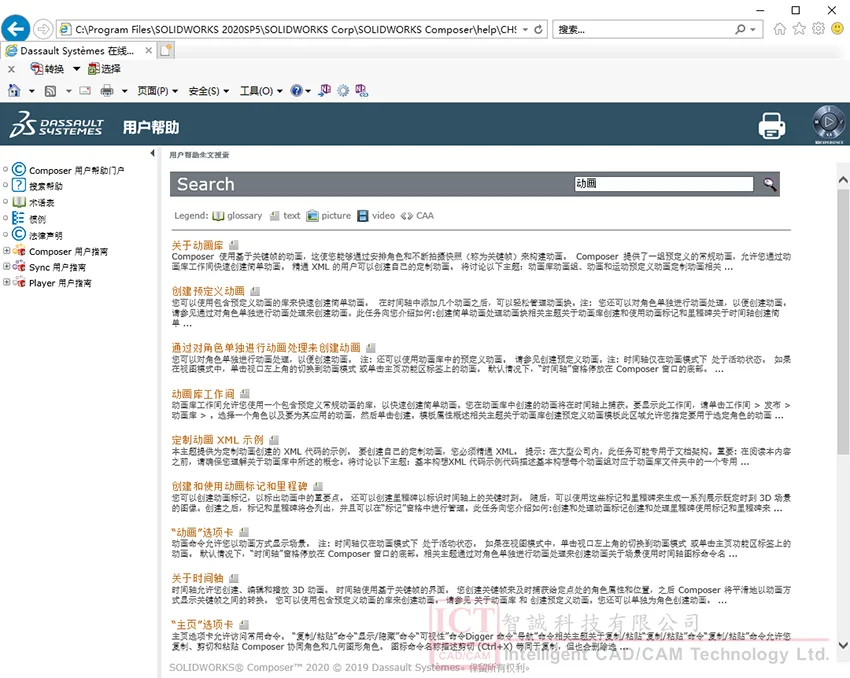Close the convert toolbar with its X
850x678 pixels.
point(11,69)
